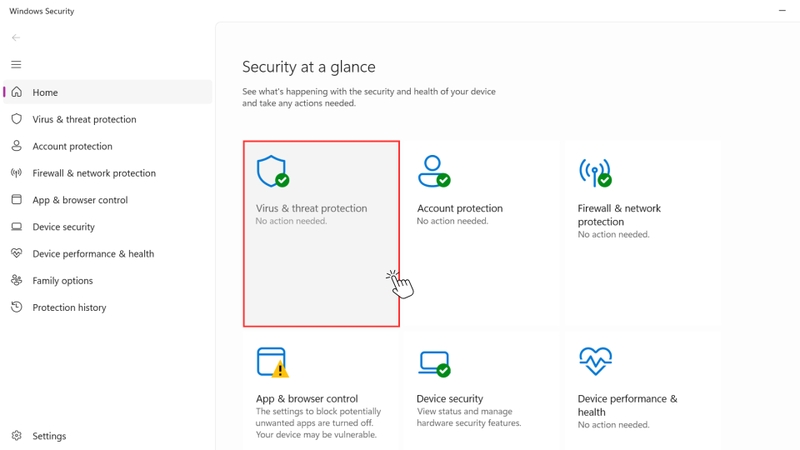This screenshot has width=800, height=450.
Task: Open Account protection from sidebar
Action: pyautogui.click(x=108, y=146)
